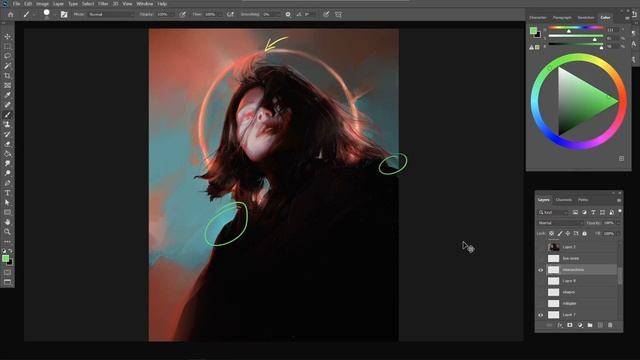
Task: Toggle lock position in Layers panel
Action: pyautogui.click(x=568, y=233)
